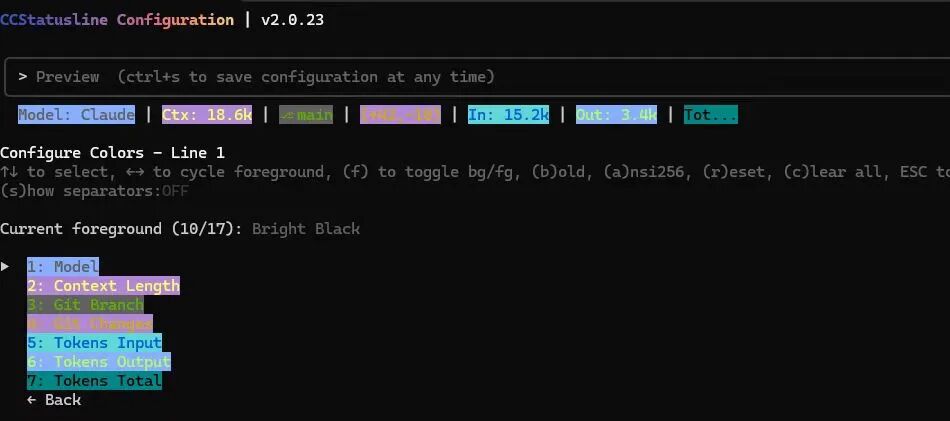This screenshot has width=950, height=421.
Task: Click the Ctx: 18.6k preview segment
Action: pos(207,115)
